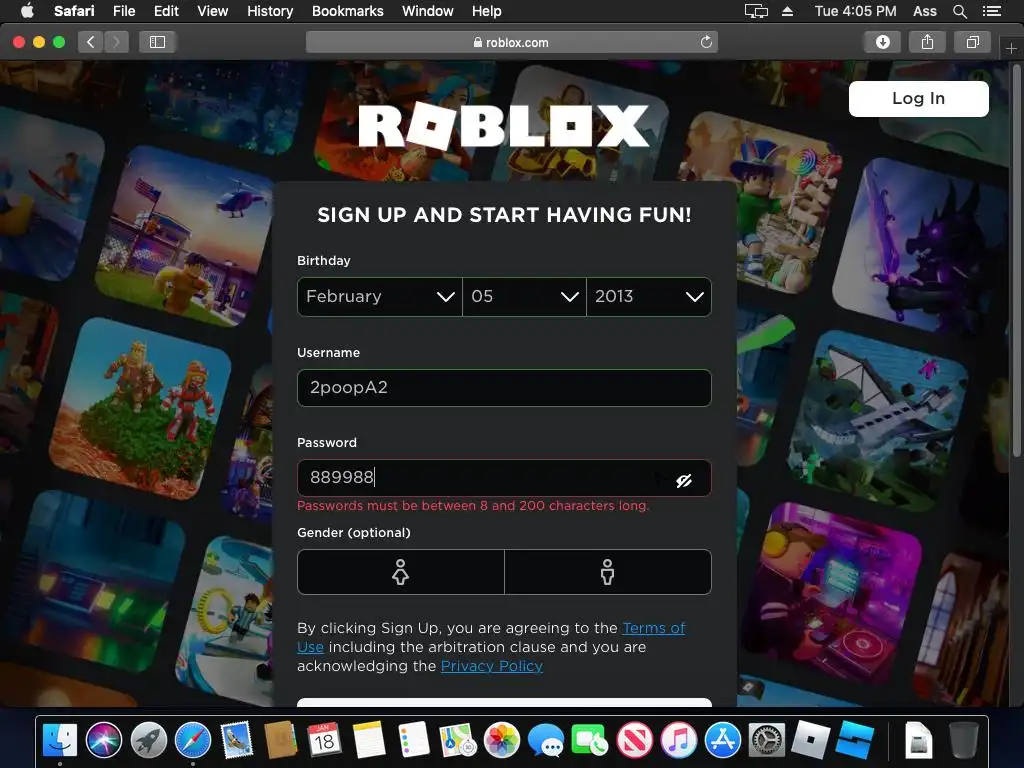The image size is (1024, 768).
Task: Open Contacts book icon in dock
Action: (281, 741)
